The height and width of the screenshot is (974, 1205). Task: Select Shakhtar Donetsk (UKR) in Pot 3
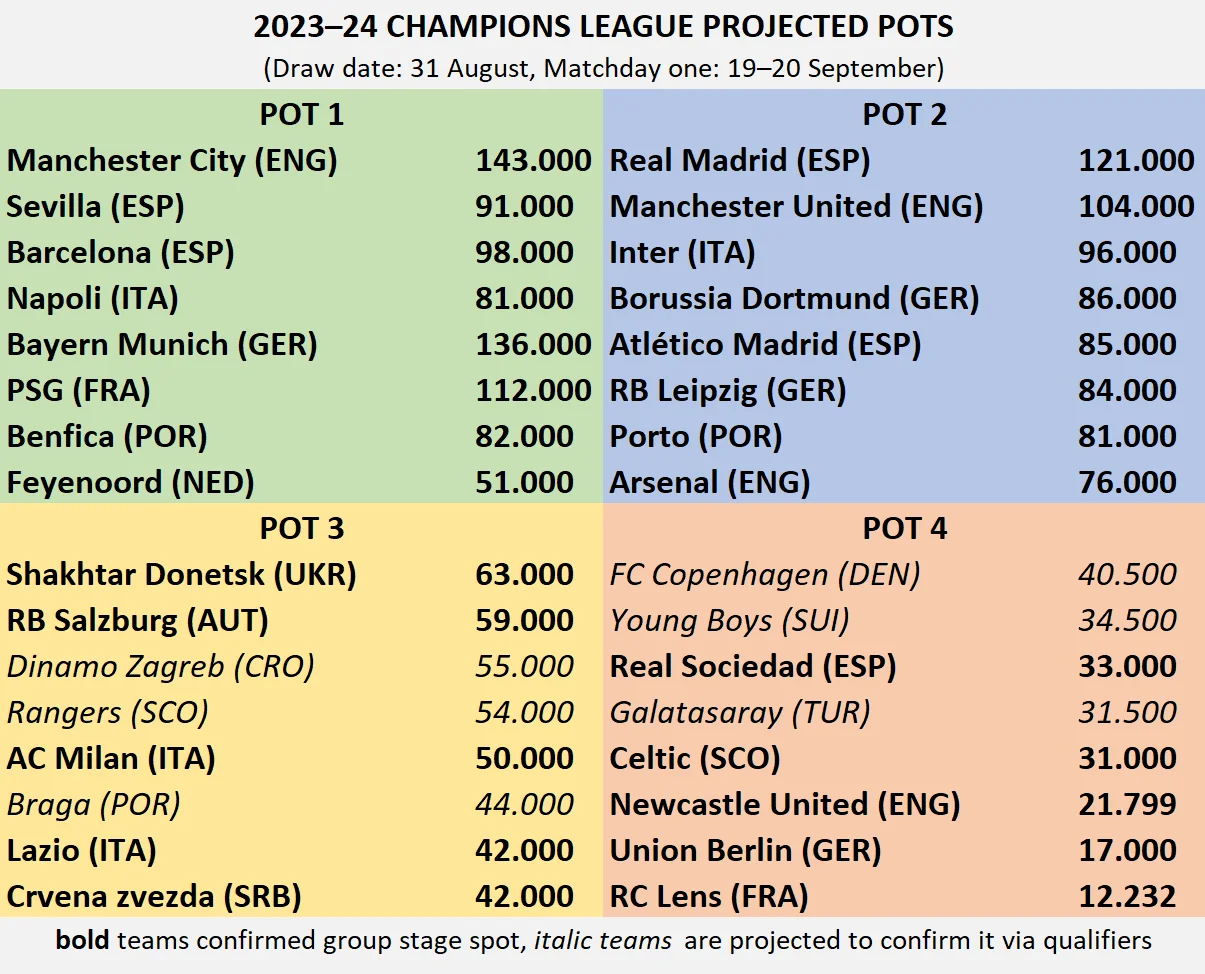coord(181,574)
